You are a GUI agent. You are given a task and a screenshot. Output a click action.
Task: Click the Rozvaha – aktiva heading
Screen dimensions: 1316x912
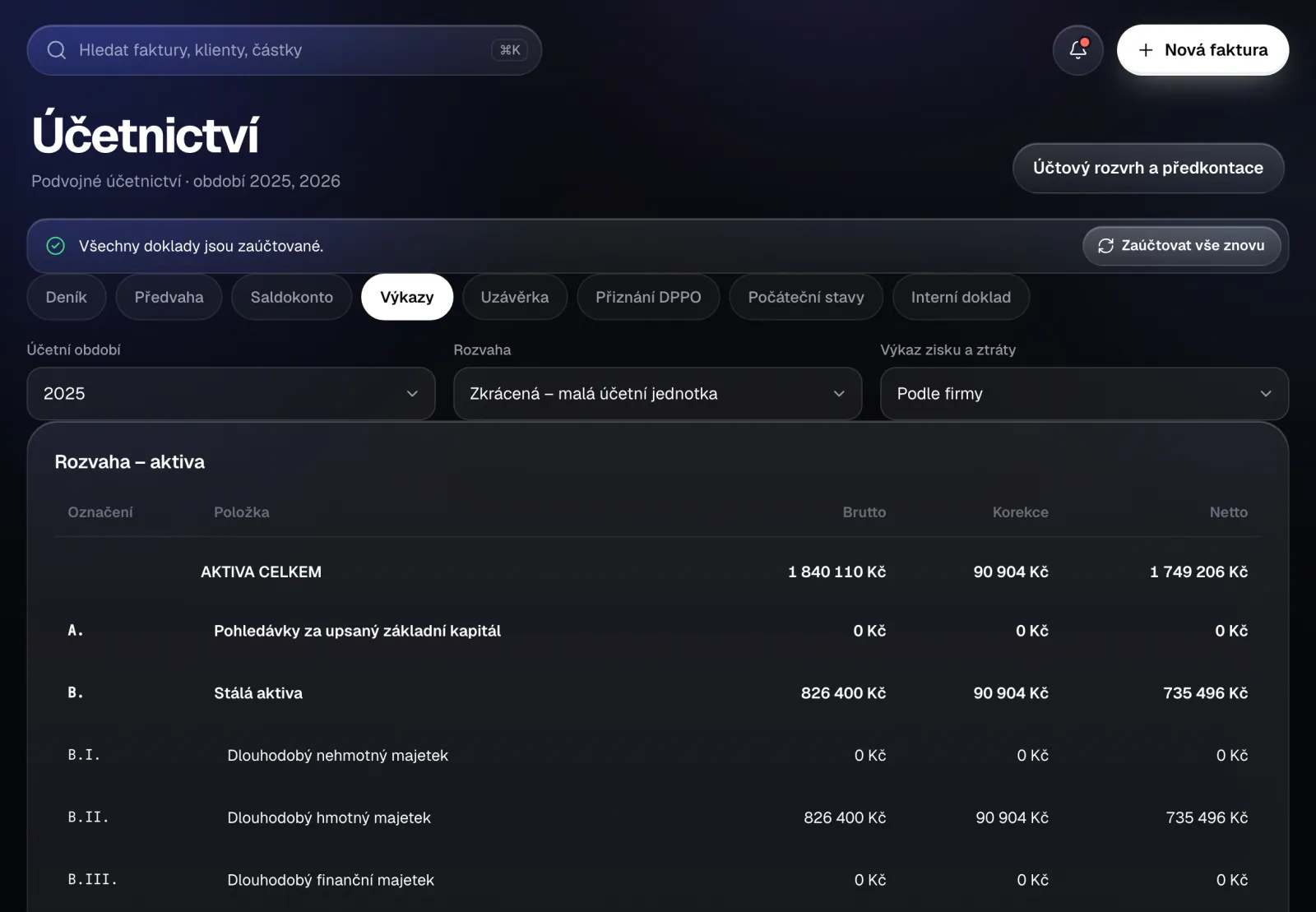(x=130, y=462)
